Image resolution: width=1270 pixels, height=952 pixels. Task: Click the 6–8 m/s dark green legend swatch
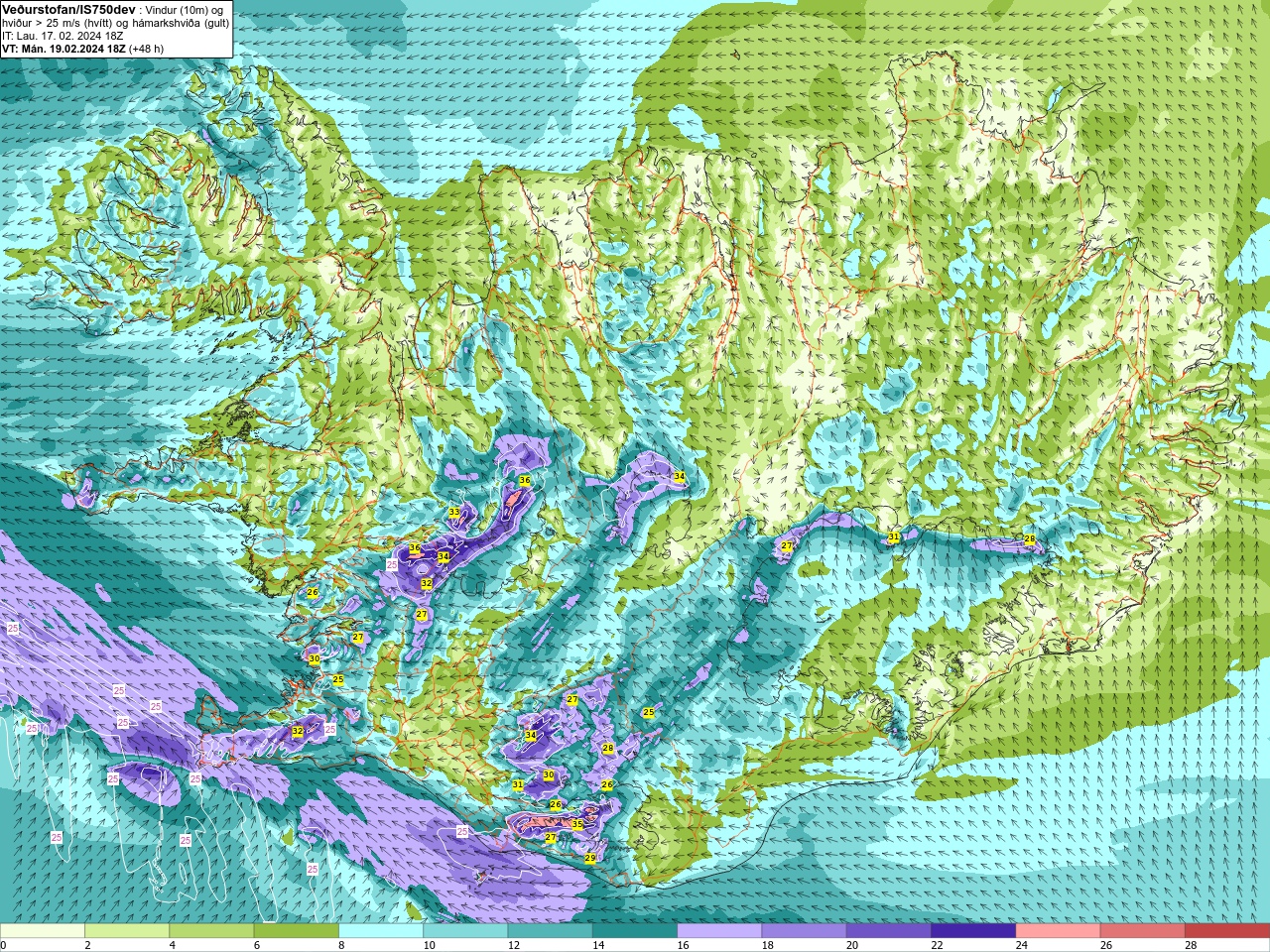click(x=297, y=931)
